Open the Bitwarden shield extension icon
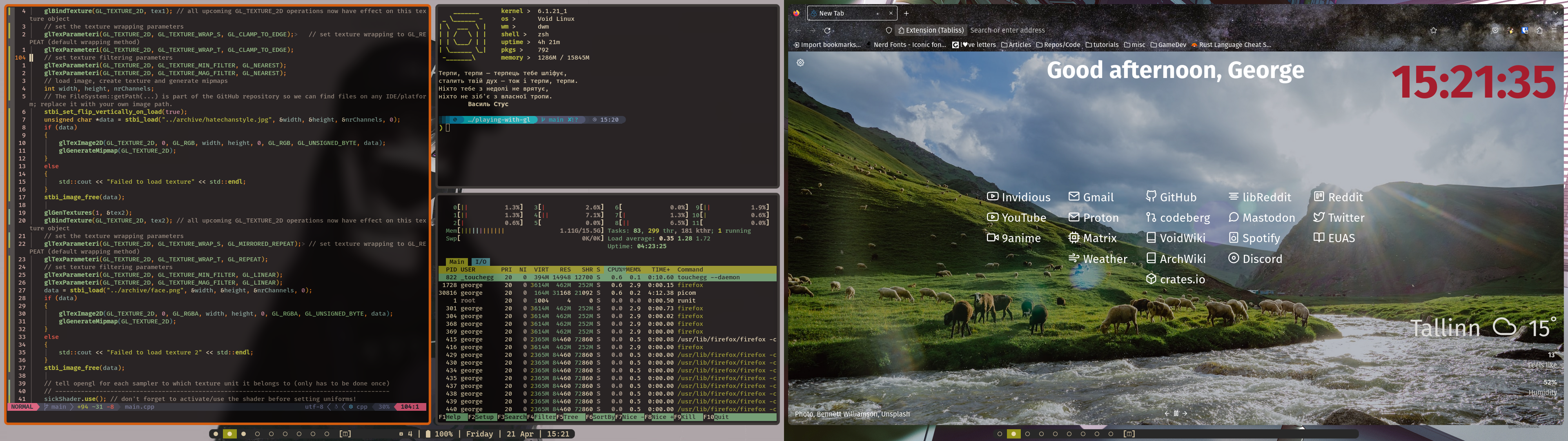1568x441 pixels. click(1525, 30)
